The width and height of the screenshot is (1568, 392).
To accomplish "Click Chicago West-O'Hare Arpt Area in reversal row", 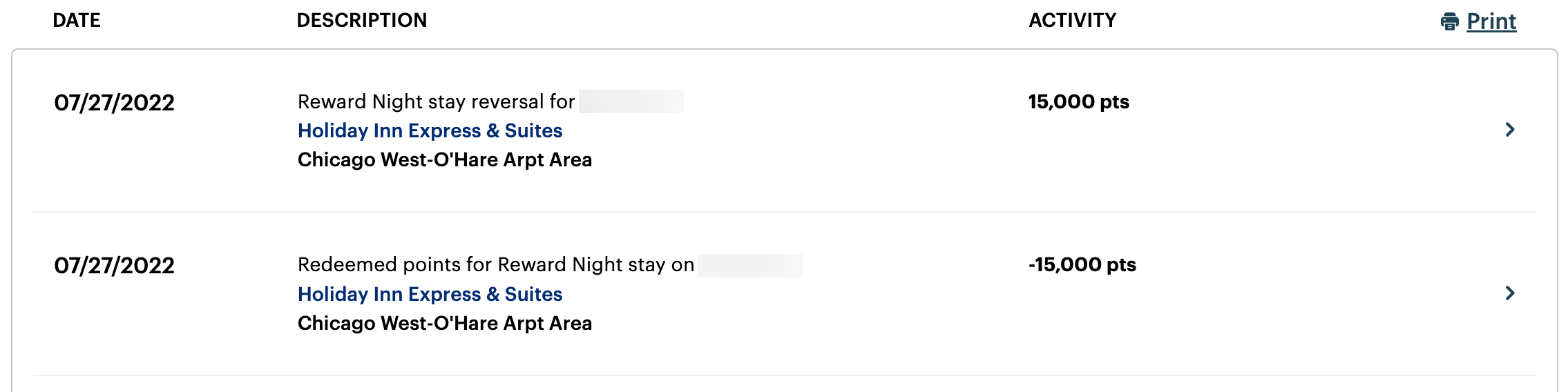I will [445, 160].
